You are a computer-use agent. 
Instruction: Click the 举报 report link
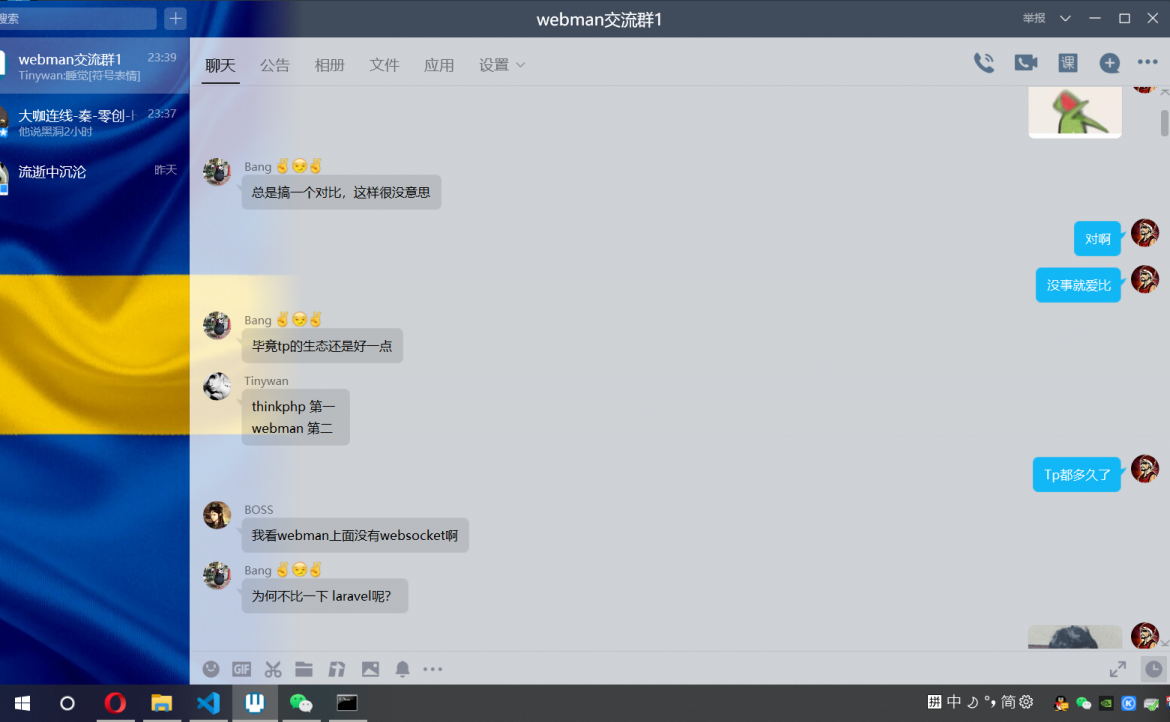tap(1034, 19)
